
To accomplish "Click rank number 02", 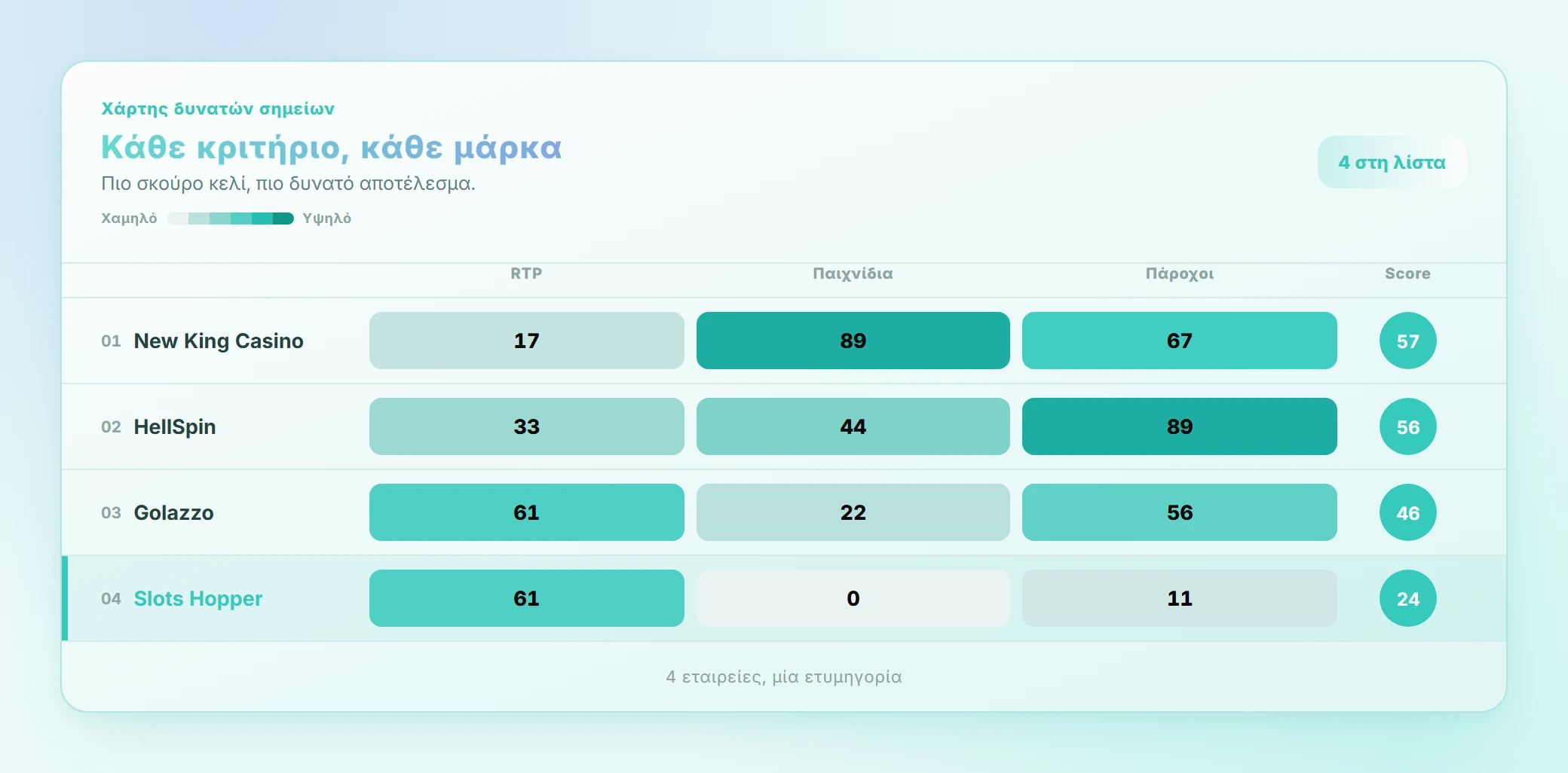I will 111,427.
